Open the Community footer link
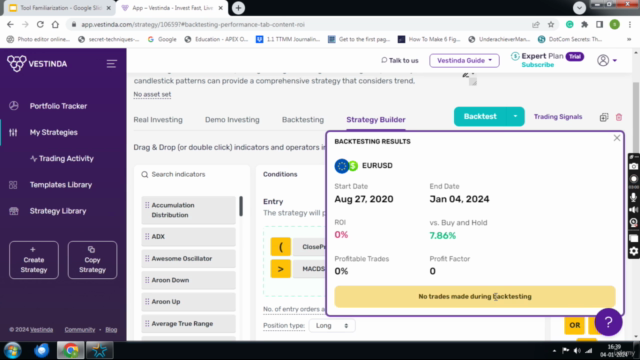The height and width of the screenshot is (360, 640). pos(80,329)
